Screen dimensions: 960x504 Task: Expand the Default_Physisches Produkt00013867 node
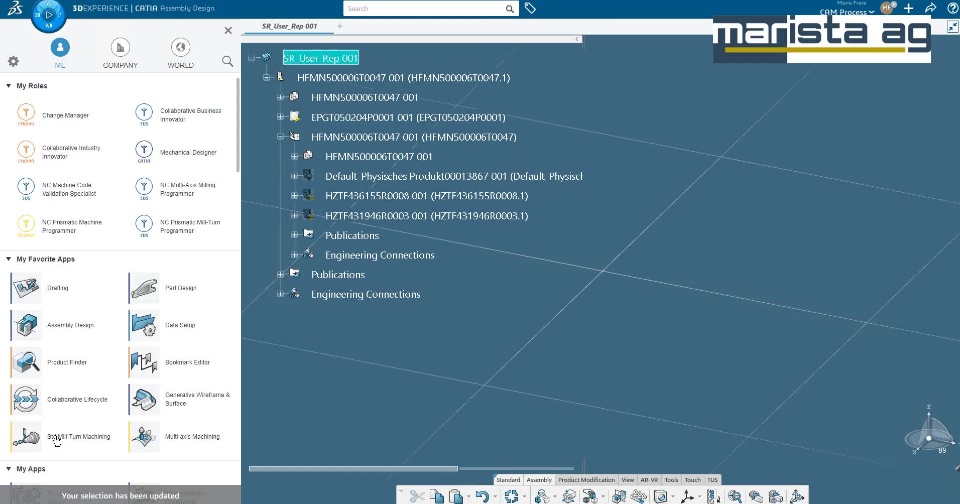coord(294,176)
